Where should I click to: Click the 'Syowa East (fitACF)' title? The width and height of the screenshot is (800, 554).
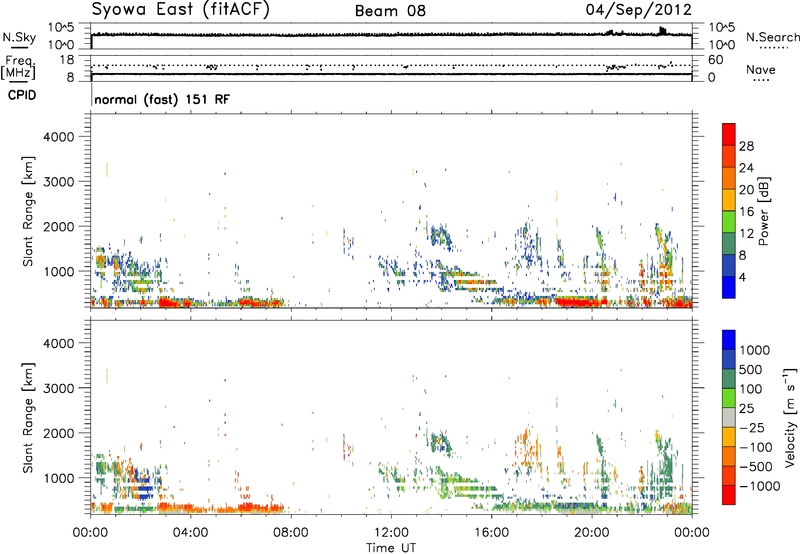[x=181, y=10]
